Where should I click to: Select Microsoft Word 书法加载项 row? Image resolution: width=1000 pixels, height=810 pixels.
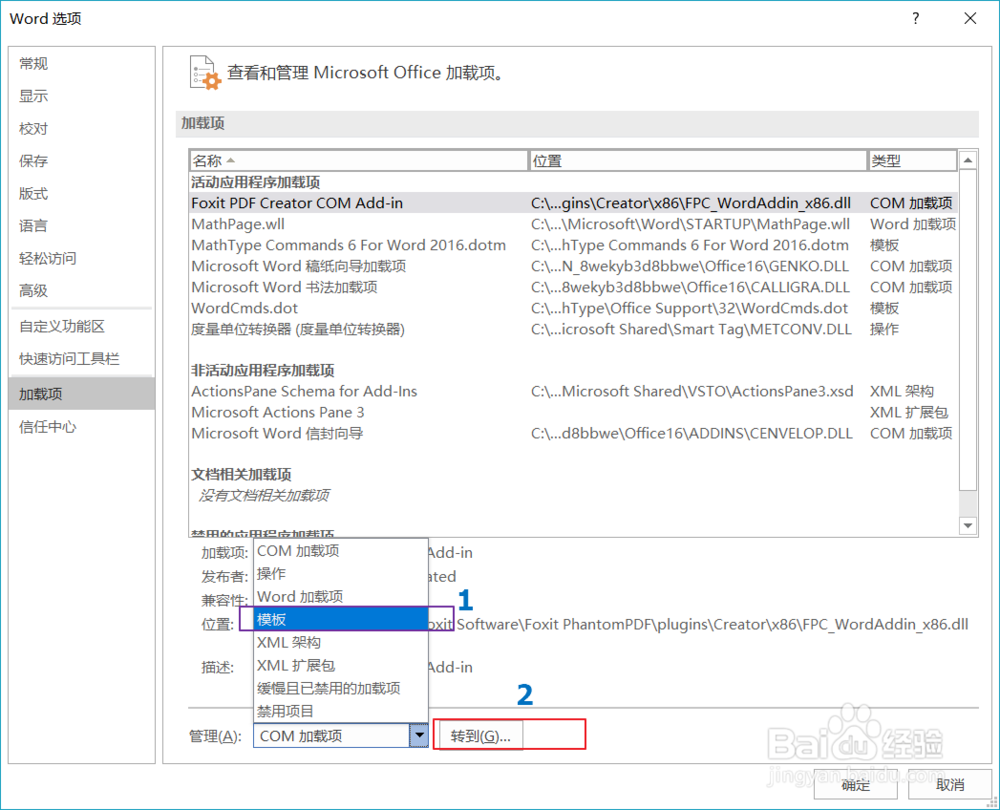point(573,287)
